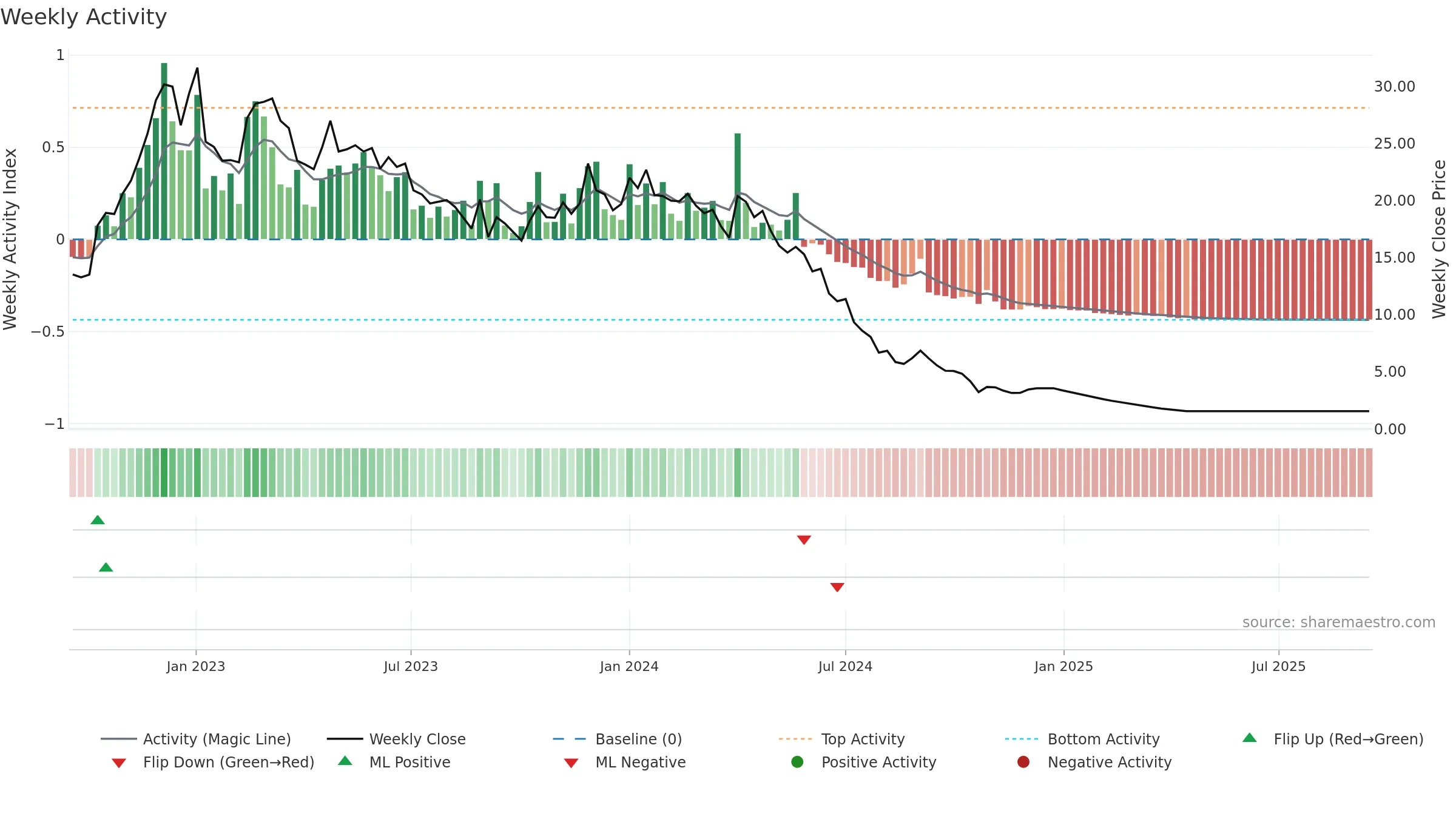Click the Jan 2024 axis label
1456x819 pixels.
click(629, 666)
